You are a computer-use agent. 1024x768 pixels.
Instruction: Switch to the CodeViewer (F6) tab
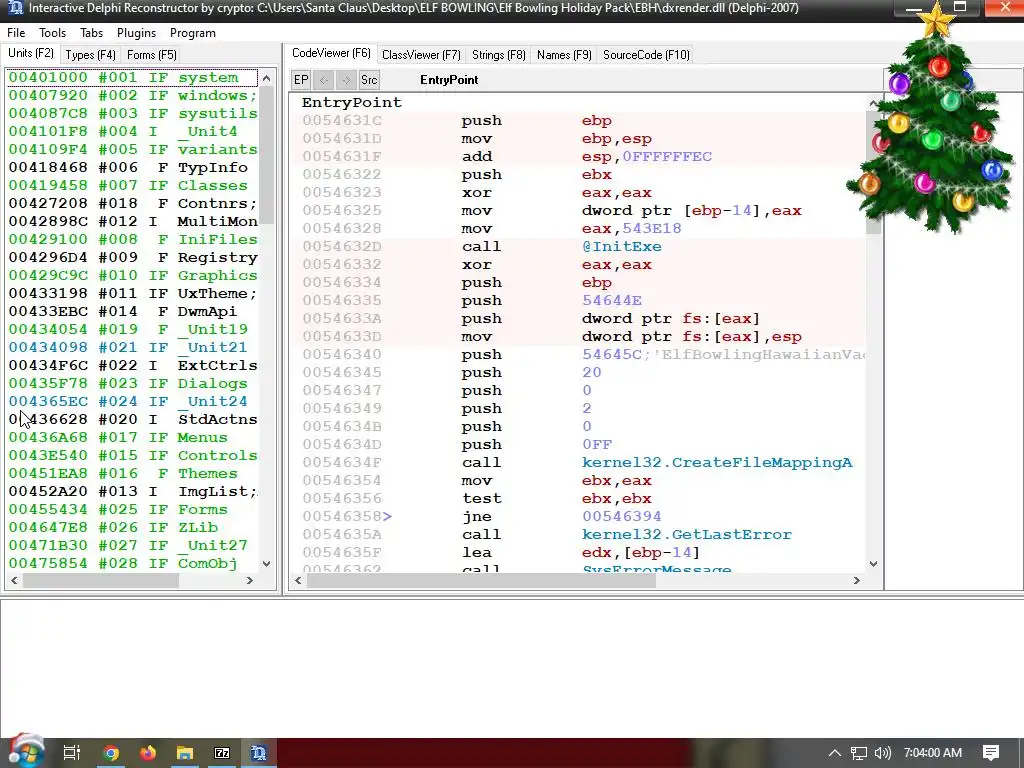tap(331, 54)
